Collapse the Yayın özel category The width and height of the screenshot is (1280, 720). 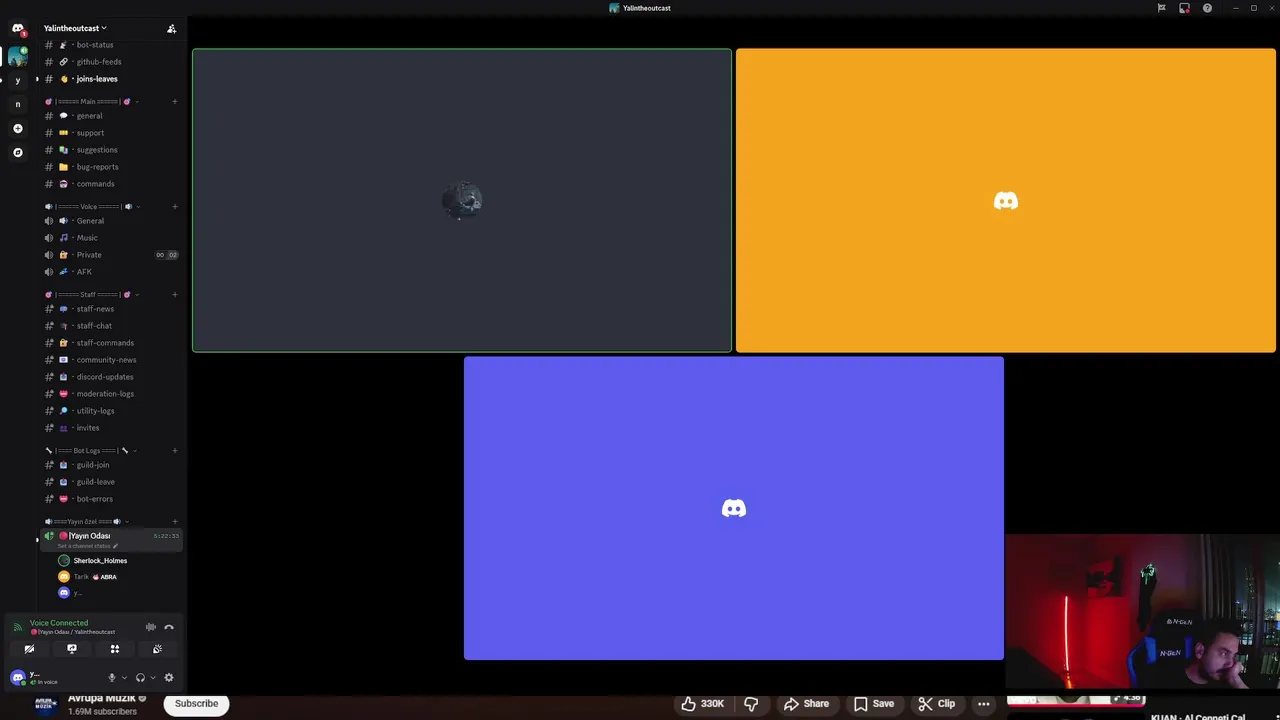pyautogui.click(x=87, y=522)
